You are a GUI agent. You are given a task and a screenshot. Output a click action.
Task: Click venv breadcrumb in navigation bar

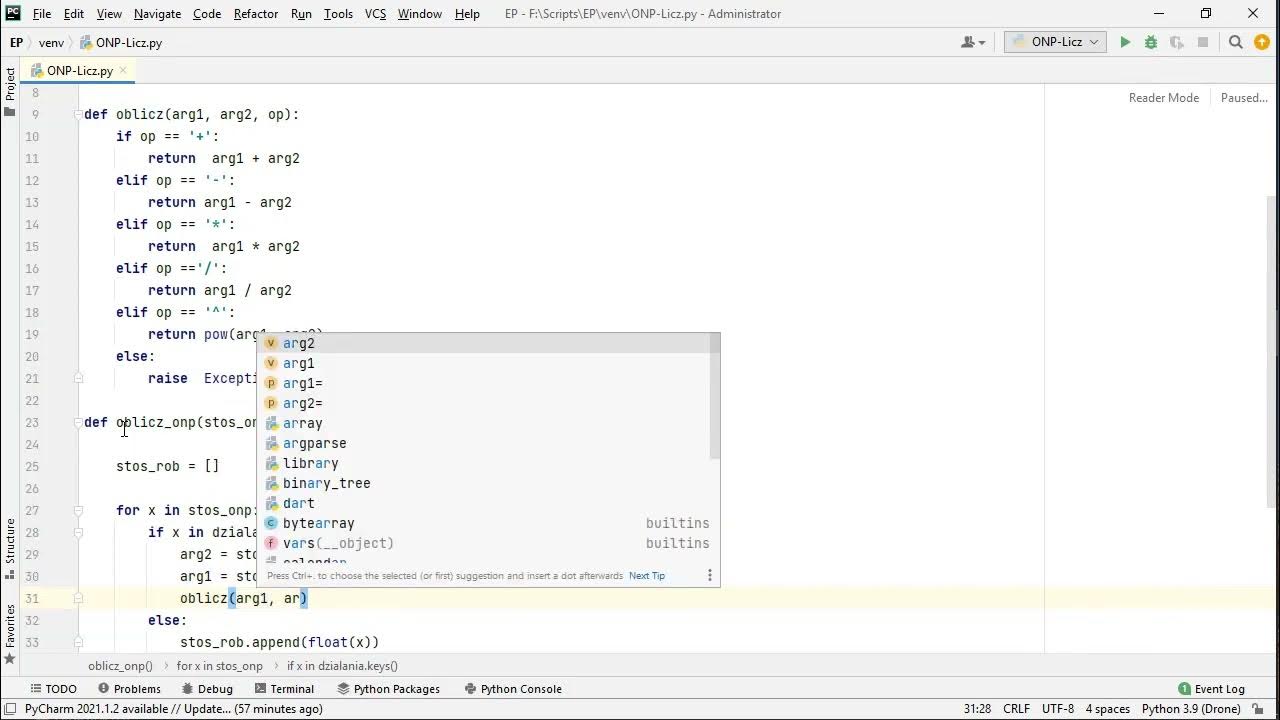click(x=51, y=43)
